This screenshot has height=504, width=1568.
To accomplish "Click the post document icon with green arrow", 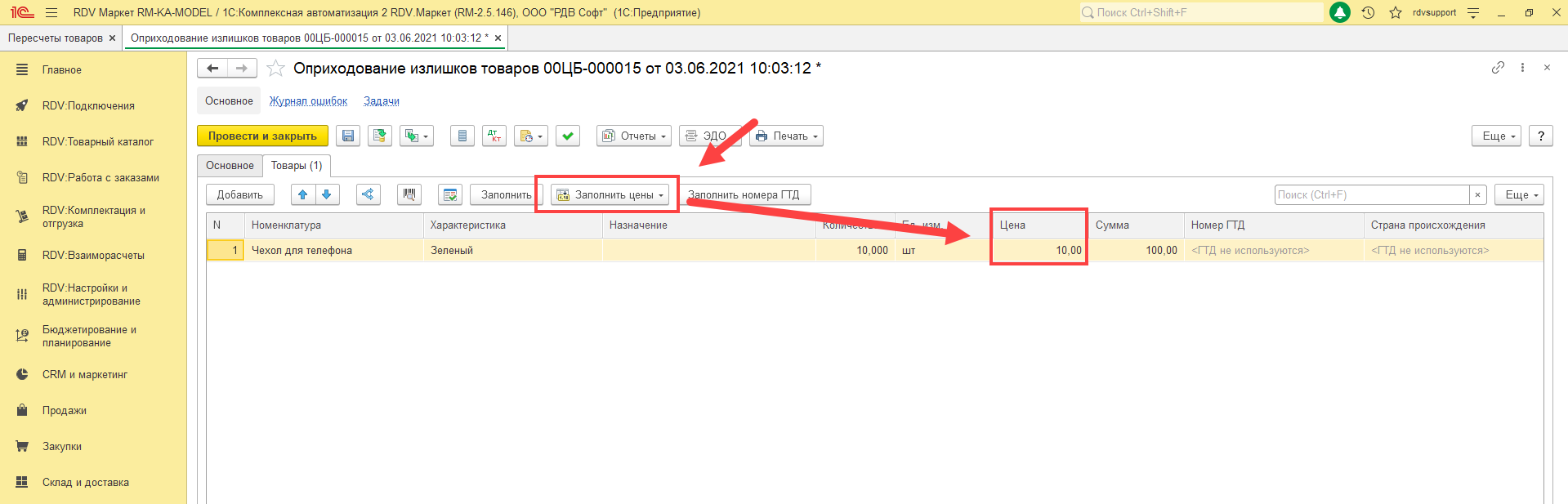I will click(x=380, y=136).
